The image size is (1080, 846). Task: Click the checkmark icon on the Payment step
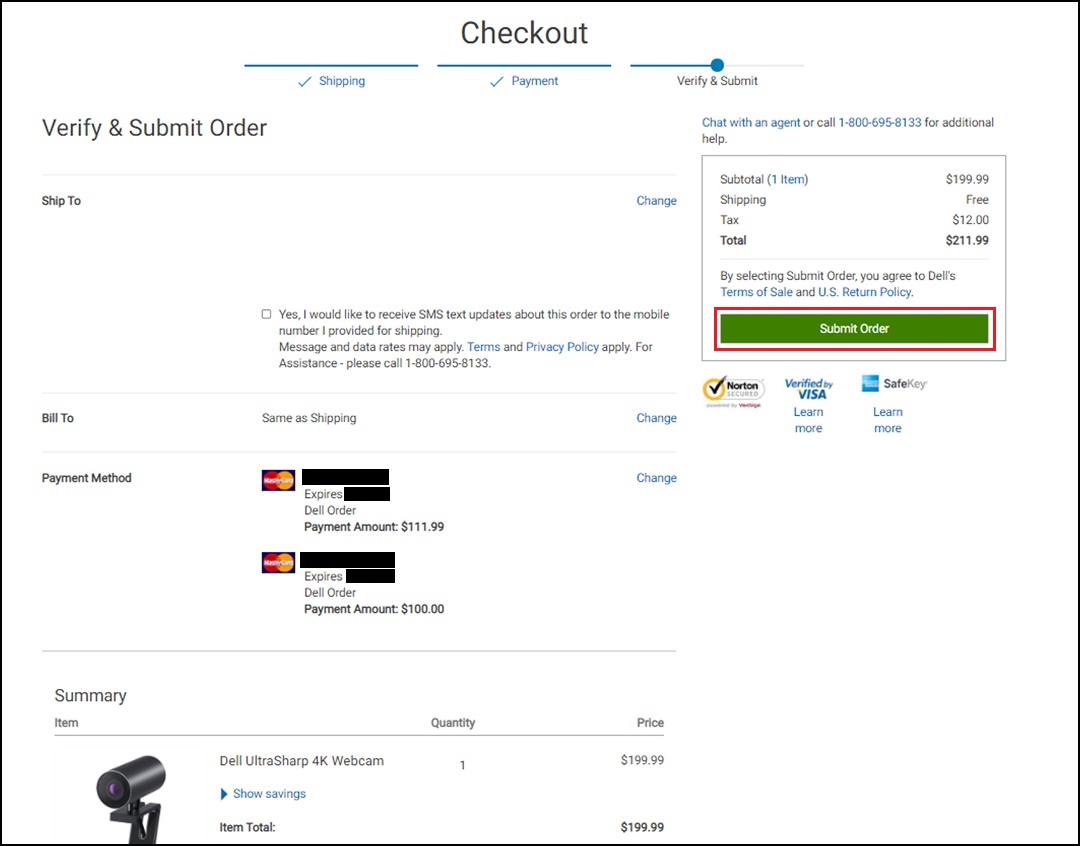click(x=497, y=81)
